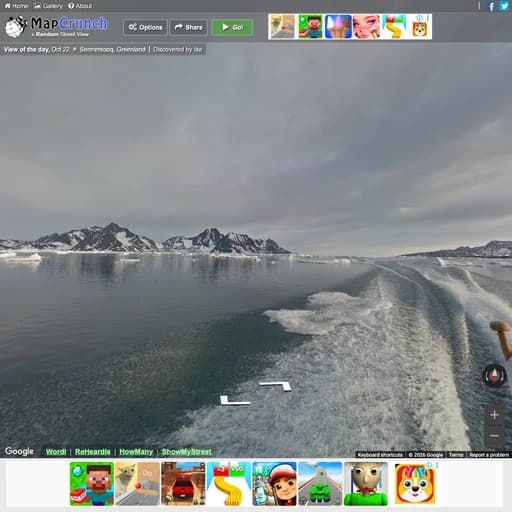Click the Facebook icon
This screenshot has width=512, height=512.
[491, 6]
